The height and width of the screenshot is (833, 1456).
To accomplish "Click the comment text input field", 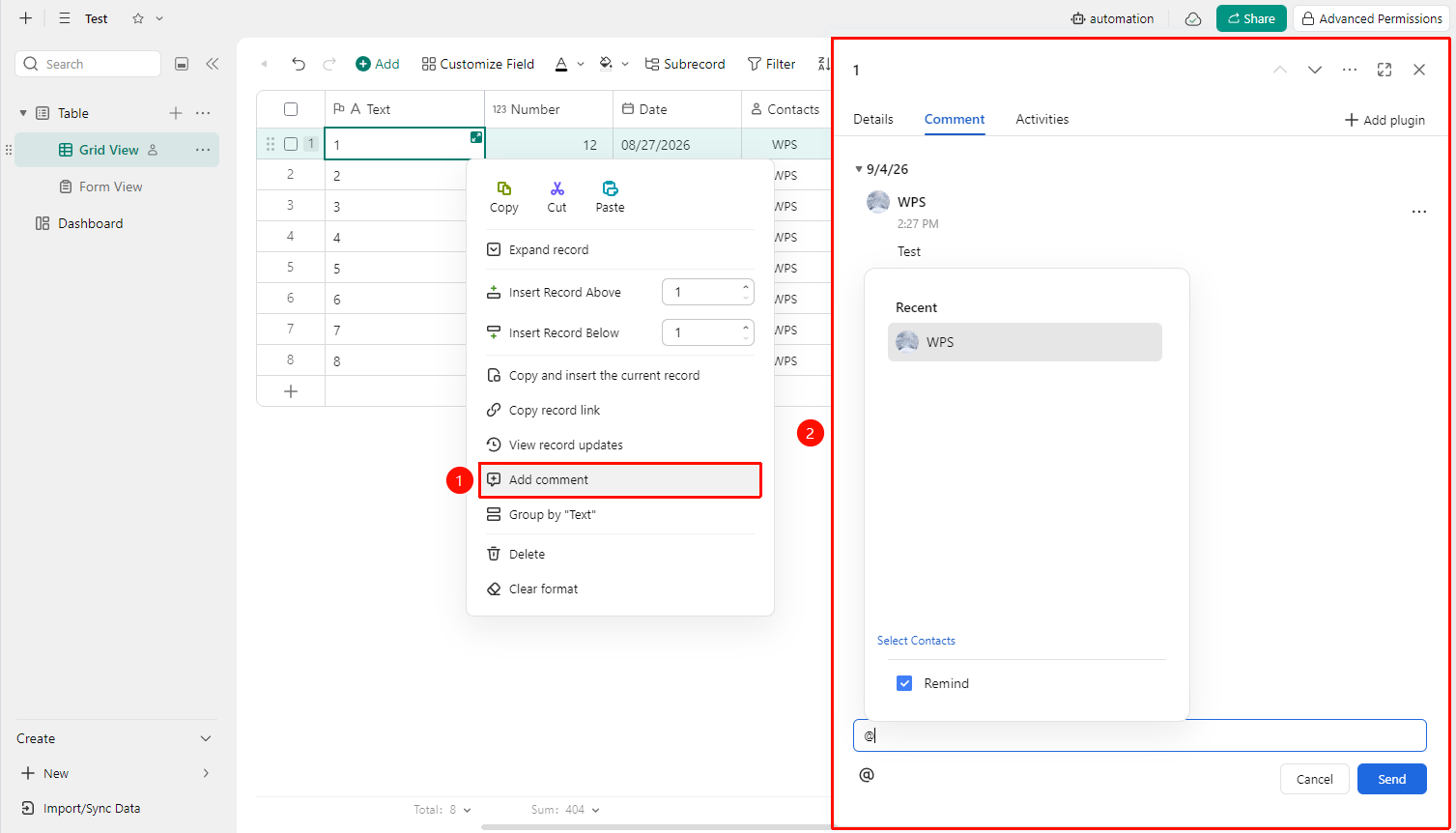I will (1140, 735).
